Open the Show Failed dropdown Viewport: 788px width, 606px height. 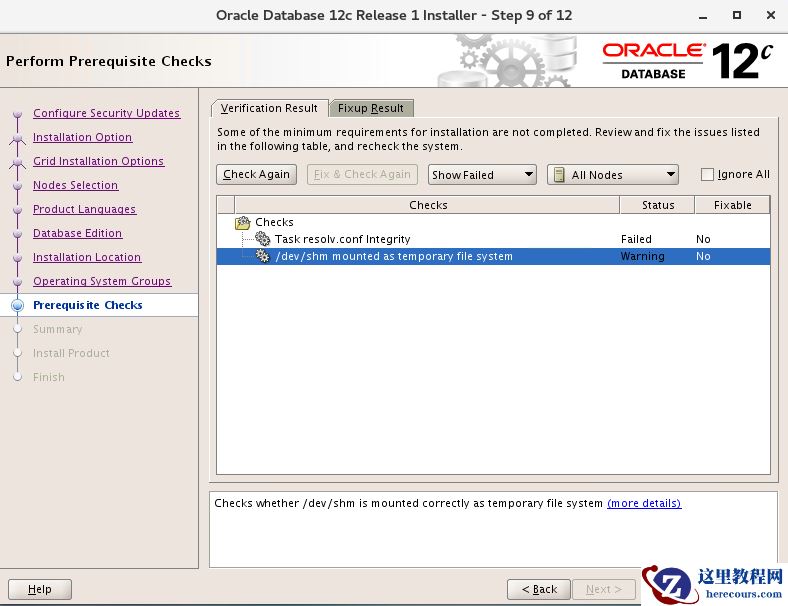(482, 174)
